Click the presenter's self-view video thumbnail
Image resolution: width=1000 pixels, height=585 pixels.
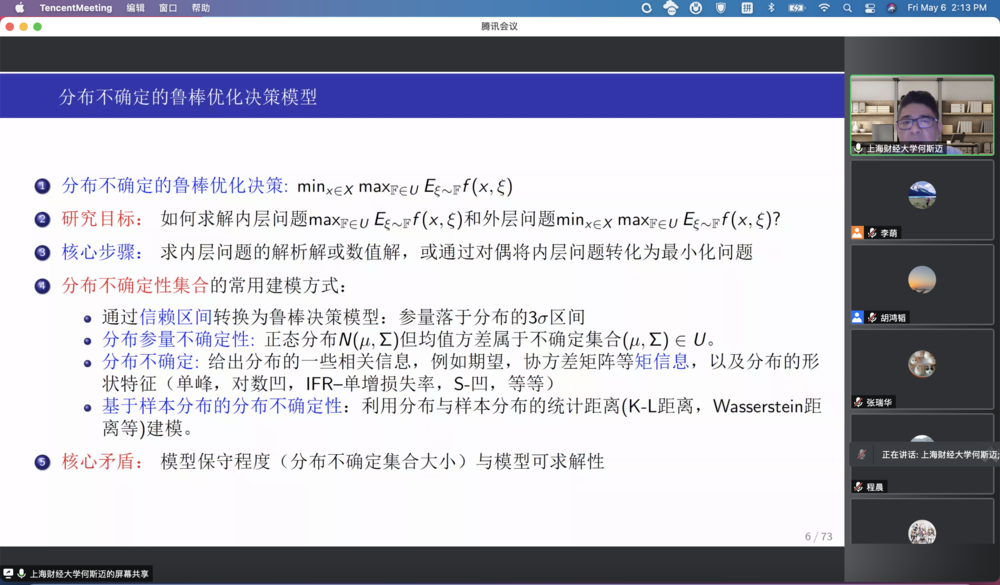(922, 110)
